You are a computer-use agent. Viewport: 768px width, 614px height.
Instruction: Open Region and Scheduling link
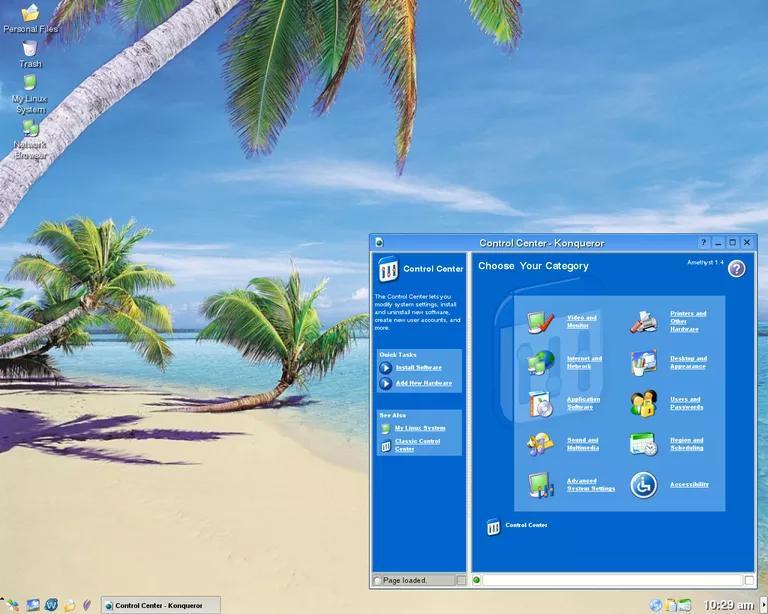(x=687, y=444)
